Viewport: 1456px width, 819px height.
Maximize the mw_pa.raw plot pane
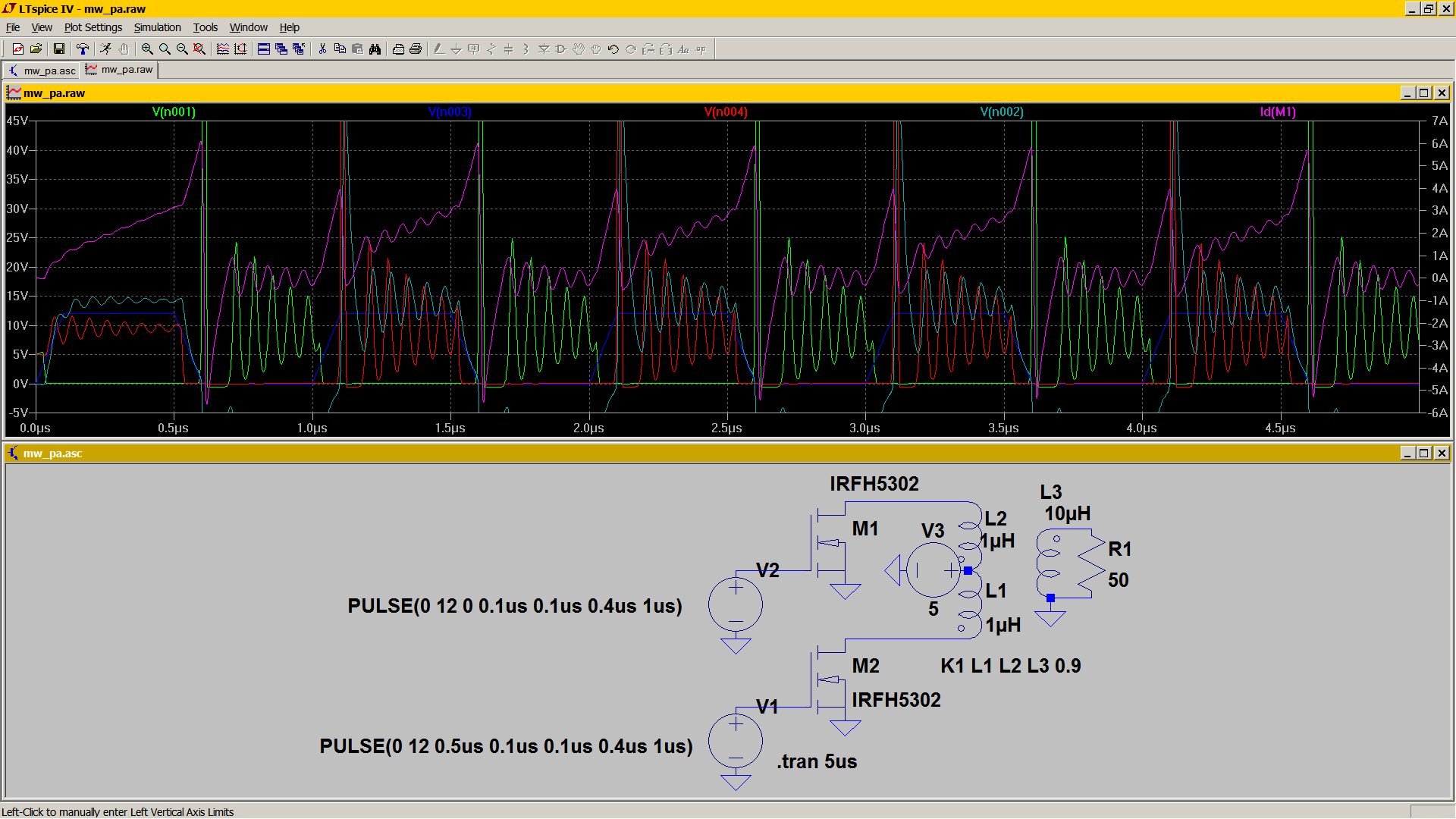pos(1423,93)
